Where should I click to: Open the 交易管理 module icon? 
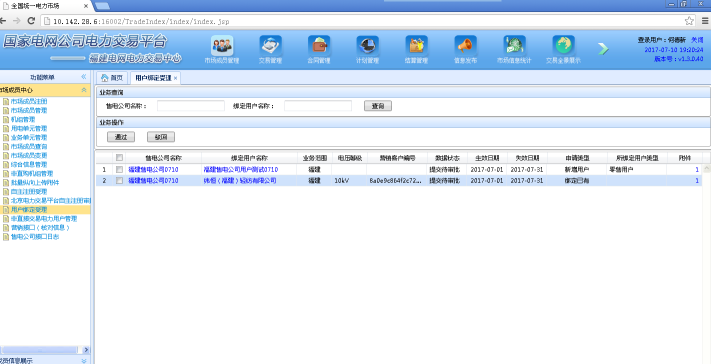pyautogui.click(x=270, y=46)
